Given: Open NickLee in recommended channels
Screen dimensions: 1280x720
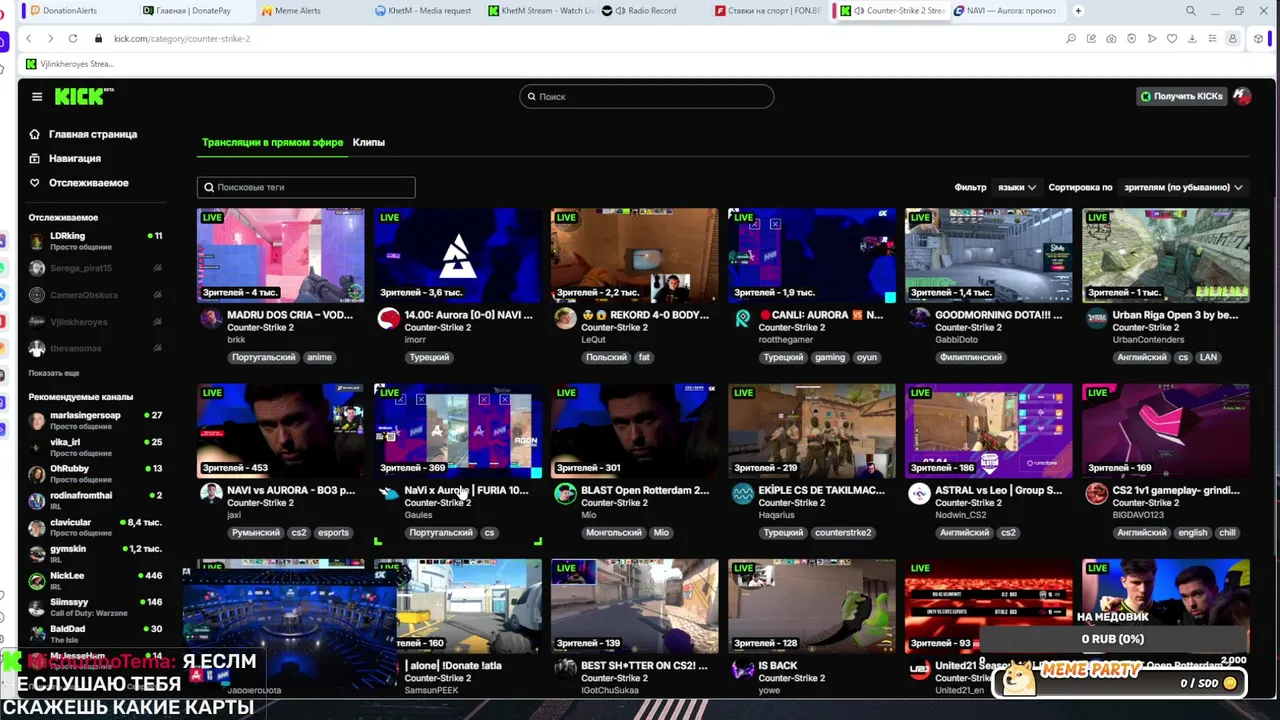Looking at the screenshot, I should tap(95, 581).
